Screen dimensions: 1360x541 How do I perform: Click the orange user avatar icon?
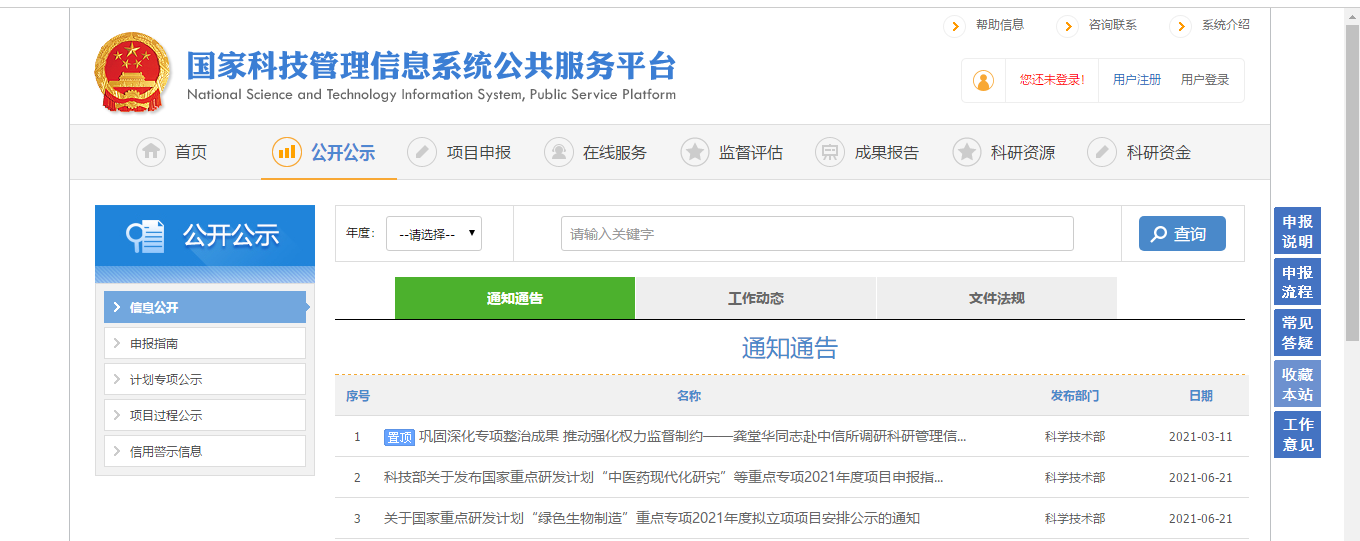(x=984, y=80)
